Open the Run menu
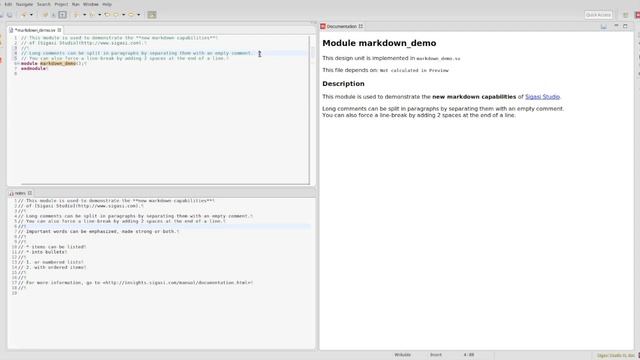Viewport: 640px width, 360px height. [x=76, y=4]
